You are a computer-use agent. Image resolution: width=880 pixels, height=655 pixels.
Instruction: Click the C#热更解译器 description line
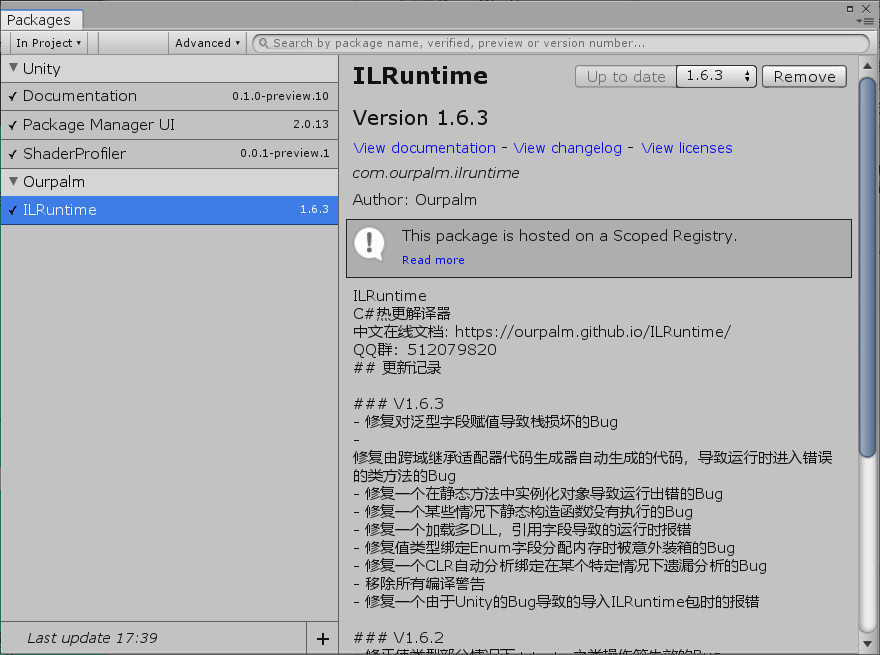click(402, 314)
